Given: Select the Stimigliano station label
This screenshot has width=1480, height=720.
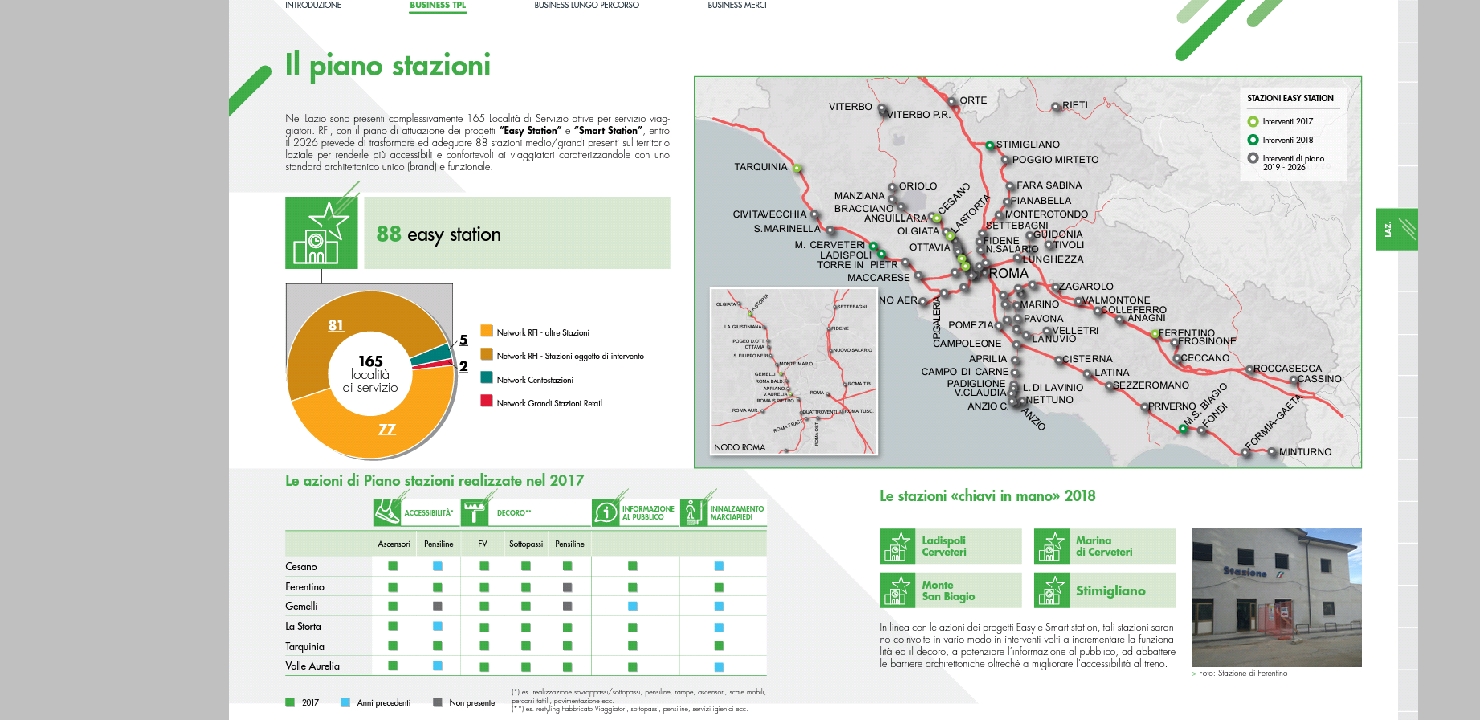Looking at the screenshot, I should point(1111,590).
